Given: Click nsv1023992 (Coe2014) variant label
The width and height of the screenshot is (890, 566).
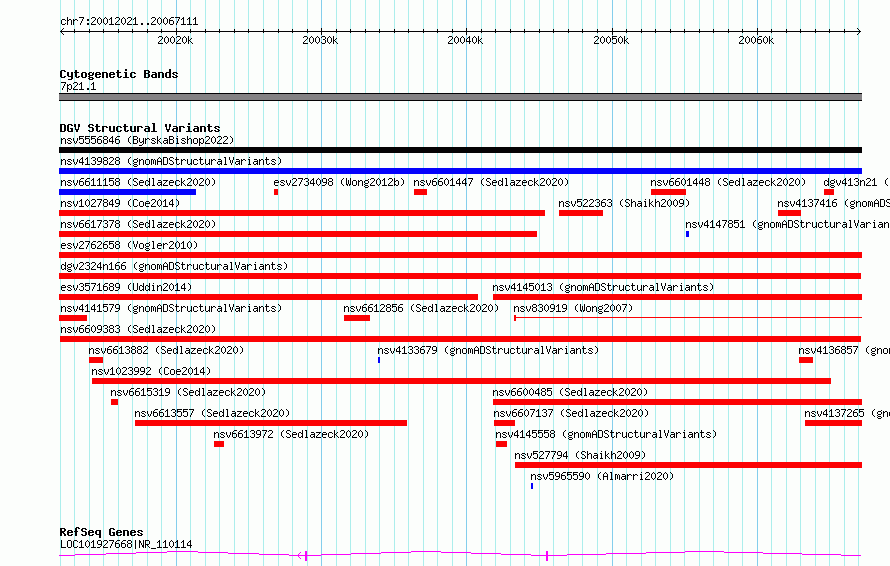Looking at the screenshot, I should tap(151, 371).
